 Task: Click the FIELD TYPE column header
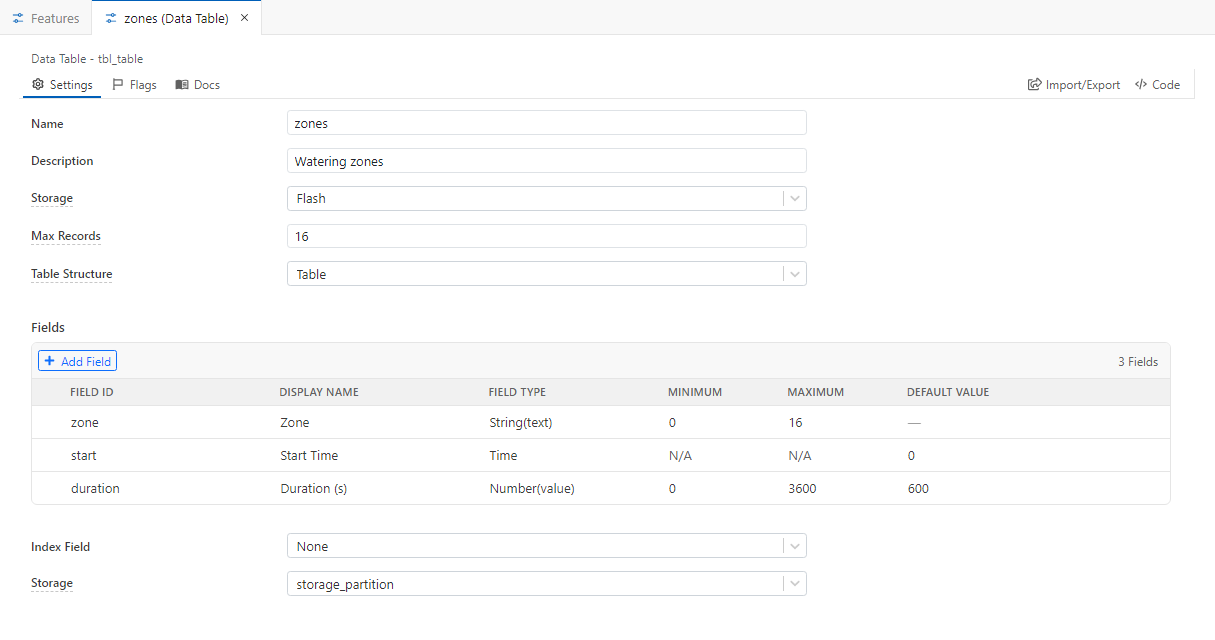tap(517, 392)
